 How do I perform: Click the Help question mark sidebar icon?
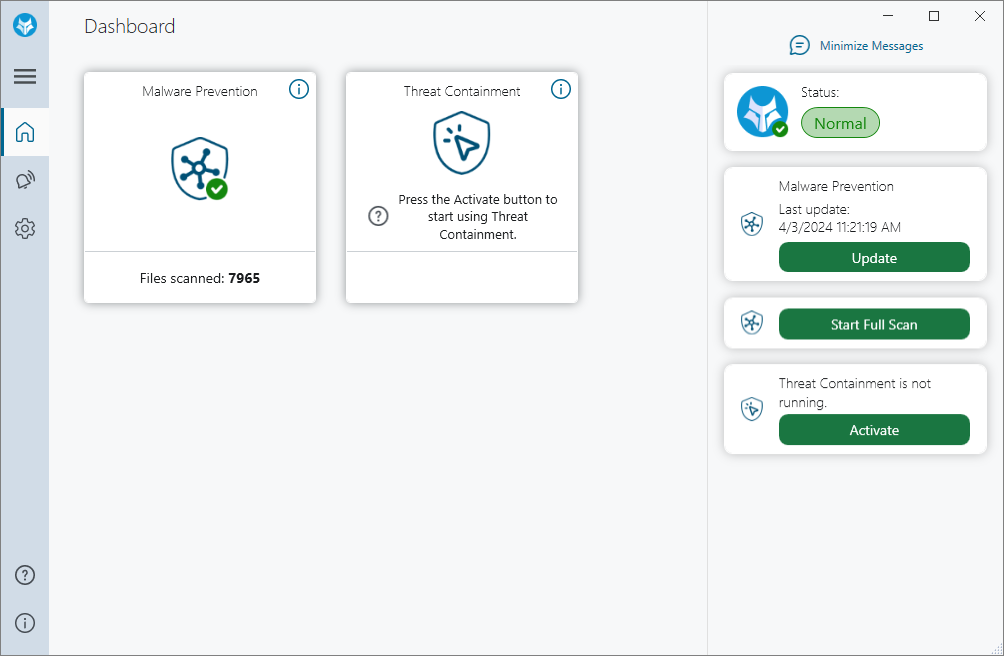tap(25, 575)
